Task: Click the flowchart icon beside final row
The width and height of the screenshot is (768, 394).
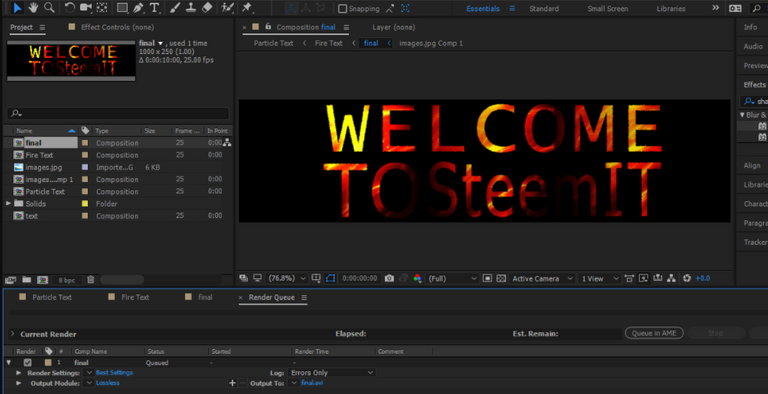Action: tap(227, 143)
